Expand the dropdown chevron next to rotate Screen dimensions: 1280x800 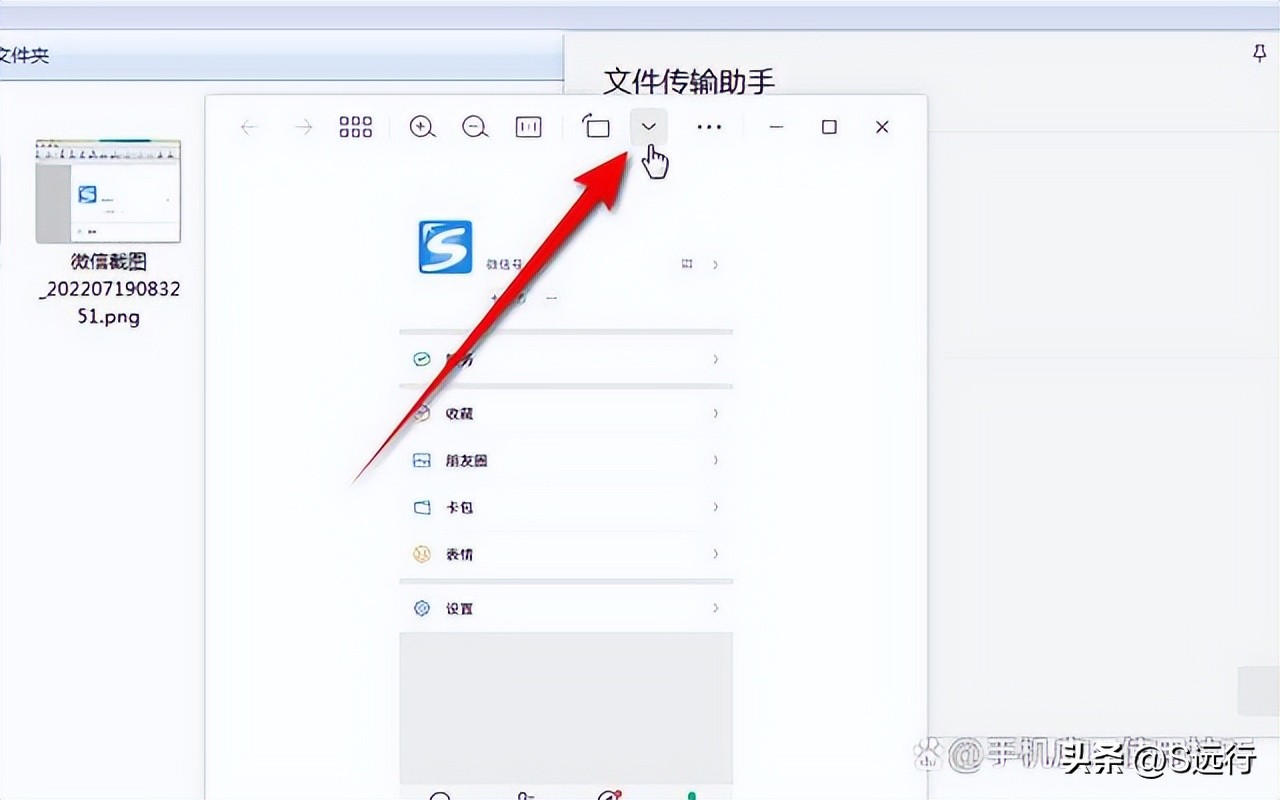(649, 126)
